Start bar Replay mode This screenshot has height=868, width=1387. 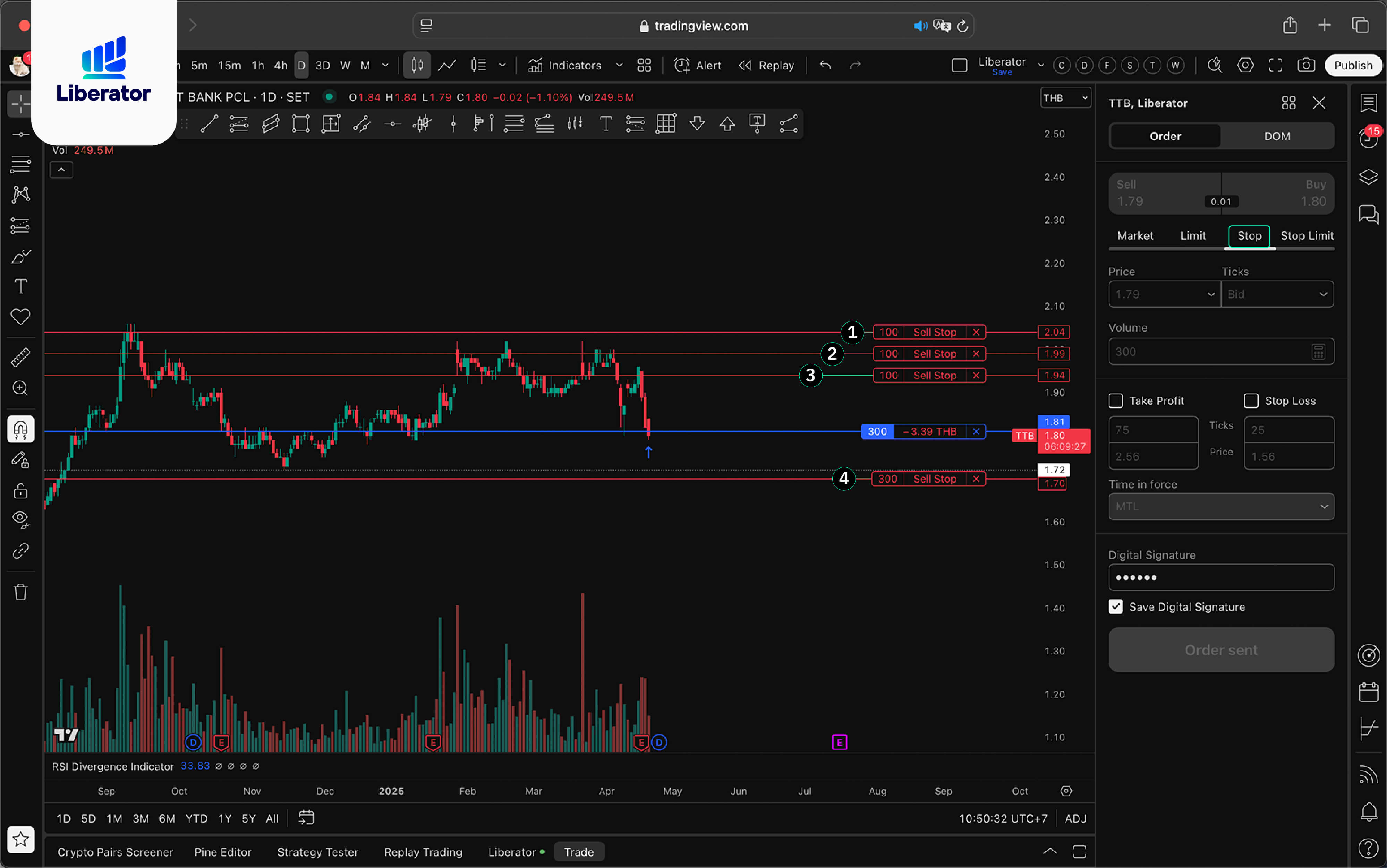tap(767, 66)
